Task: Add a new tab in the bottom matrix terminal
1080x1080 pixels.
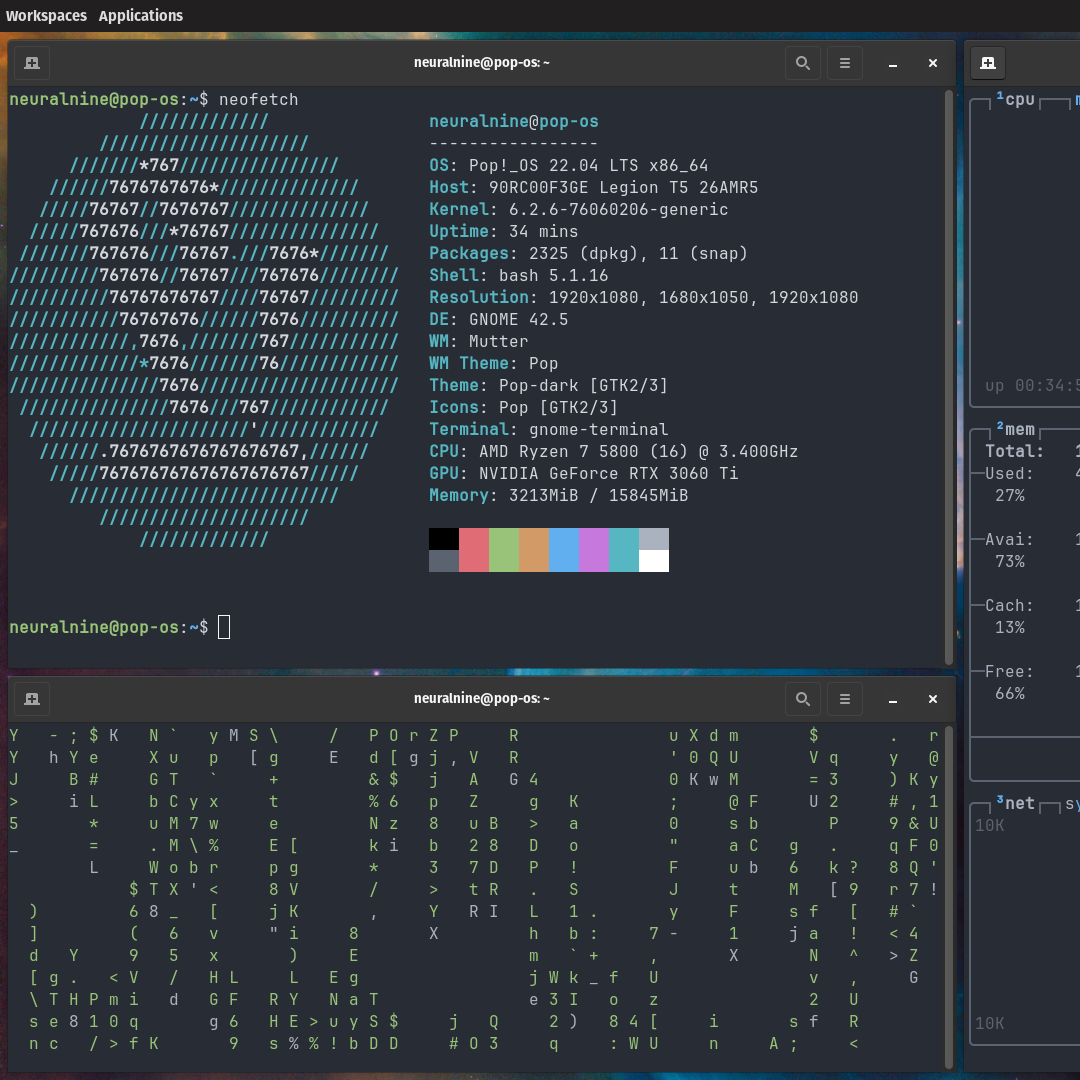Action: (32, 699)
